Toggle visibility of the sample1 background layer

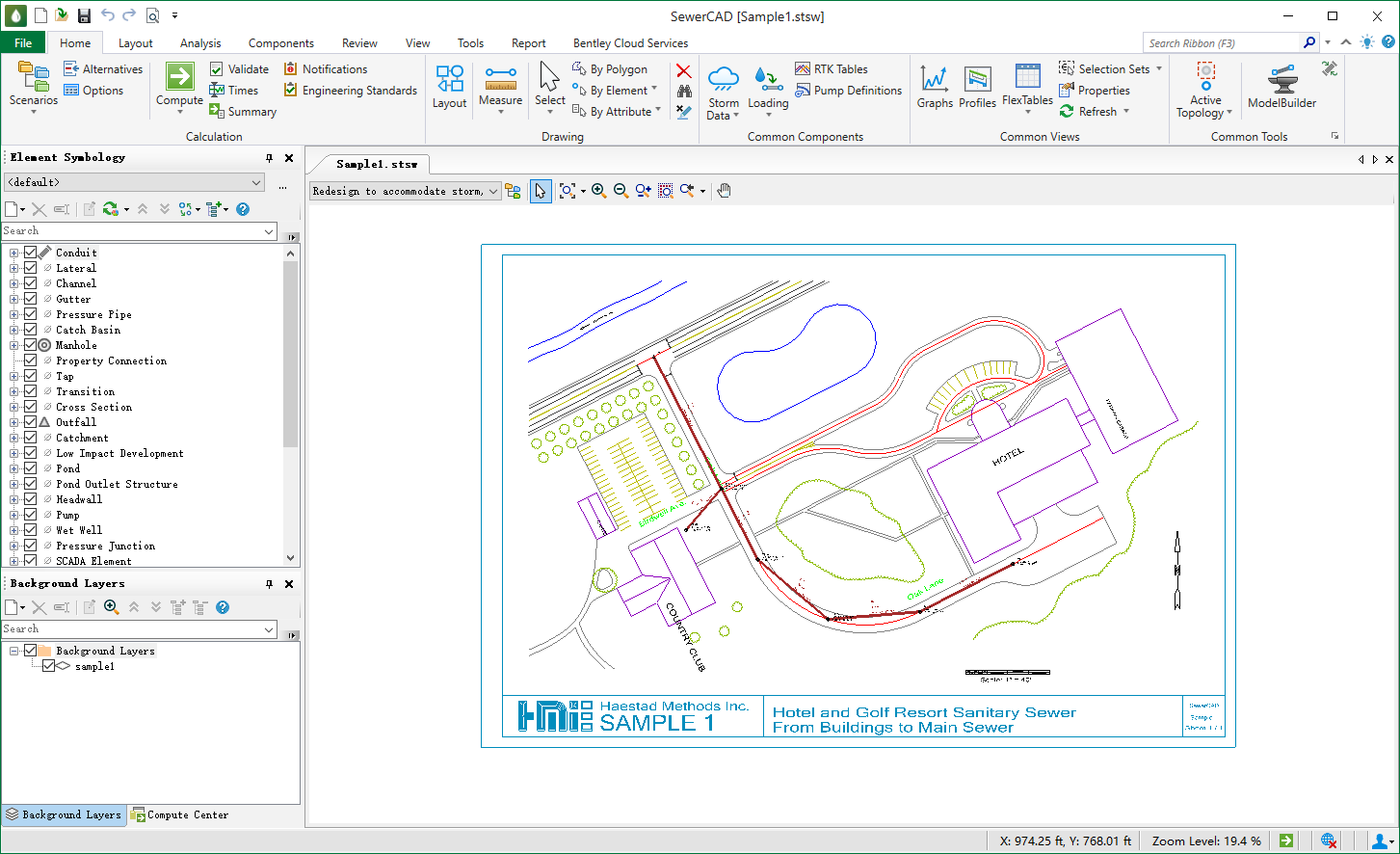tap(50, 665)
